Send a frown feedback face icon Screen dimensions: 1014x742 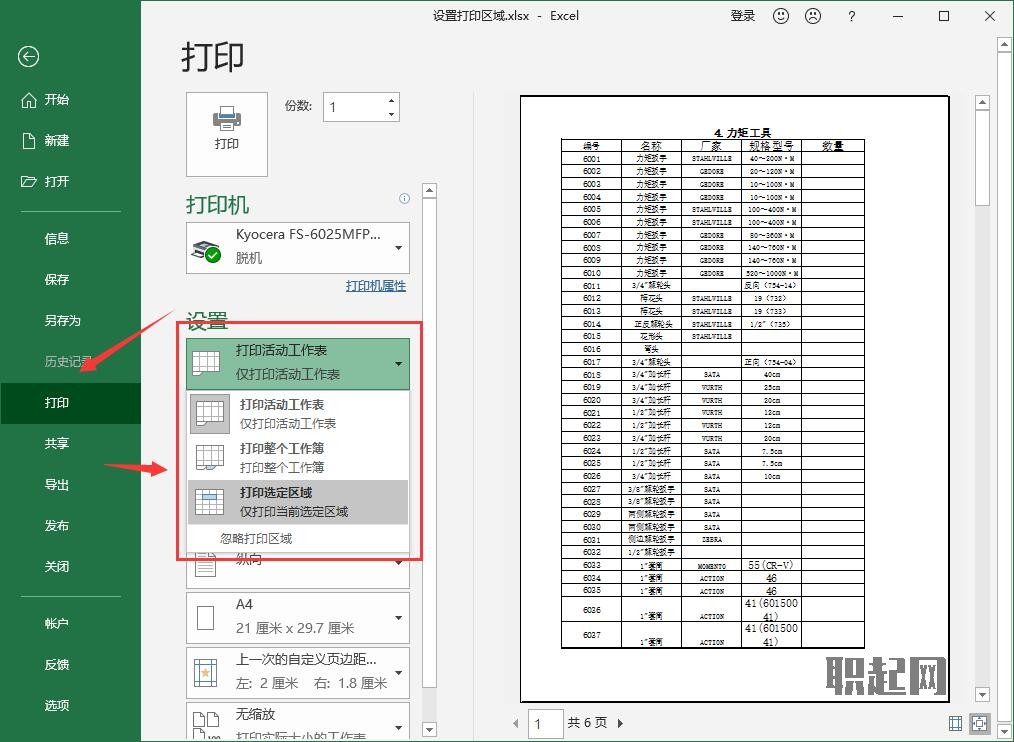click(x=814, y=16)
